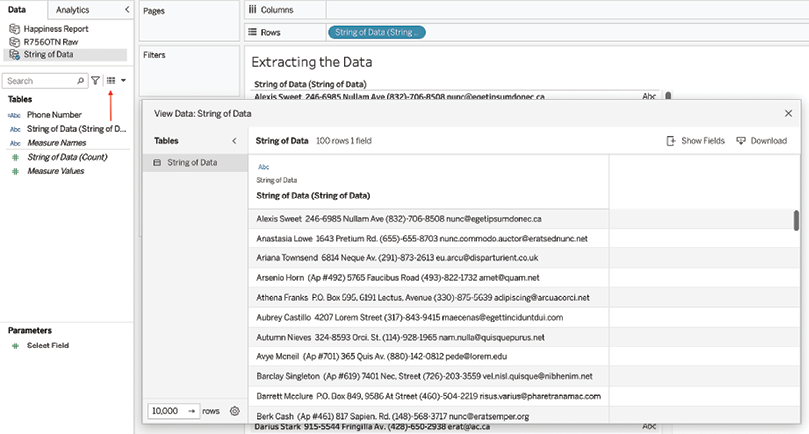Click the Athena Franks row
The height and width of the screenshot is (434, 809).
428,297
